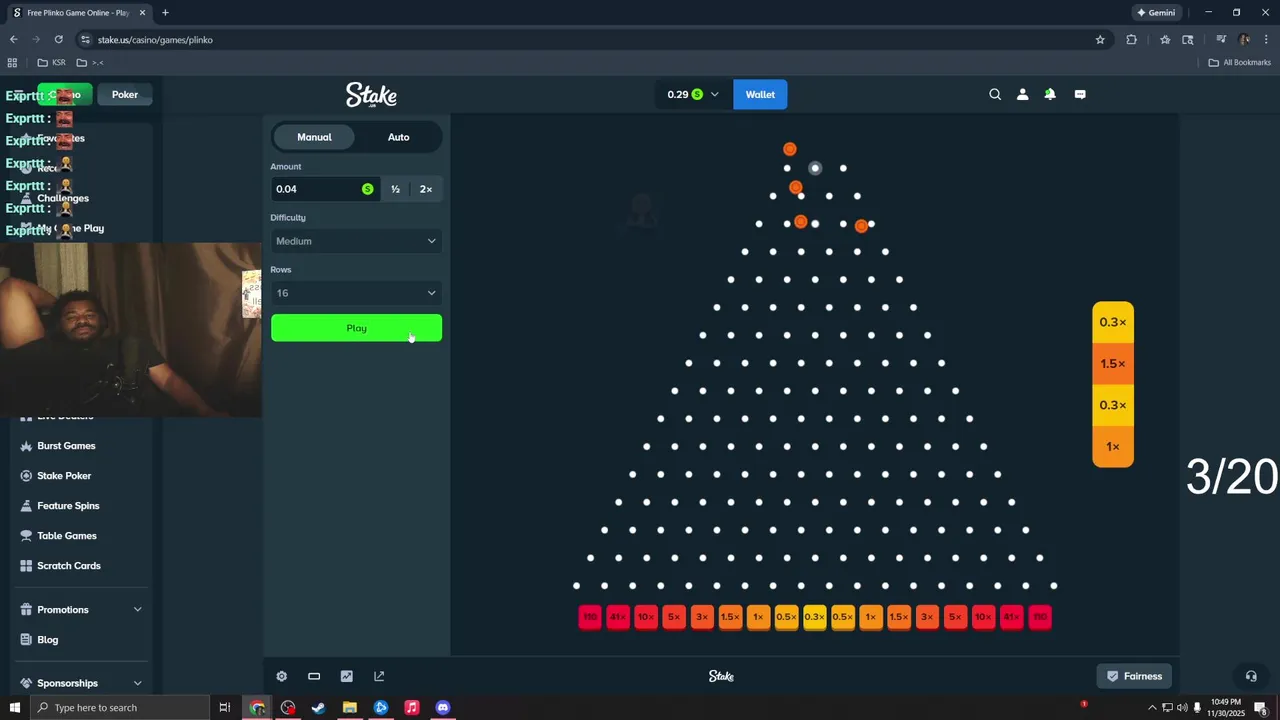
Task: Click the green Play button
Action: [x=356, y=328]
